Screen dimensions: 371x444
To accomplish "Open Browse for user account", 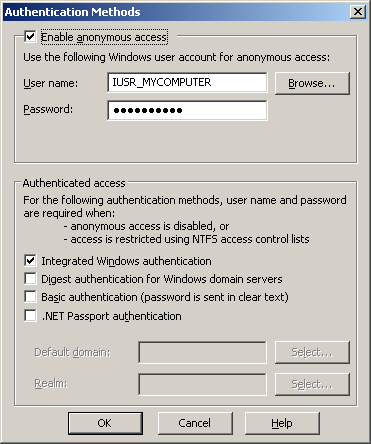I will point(312,83).
